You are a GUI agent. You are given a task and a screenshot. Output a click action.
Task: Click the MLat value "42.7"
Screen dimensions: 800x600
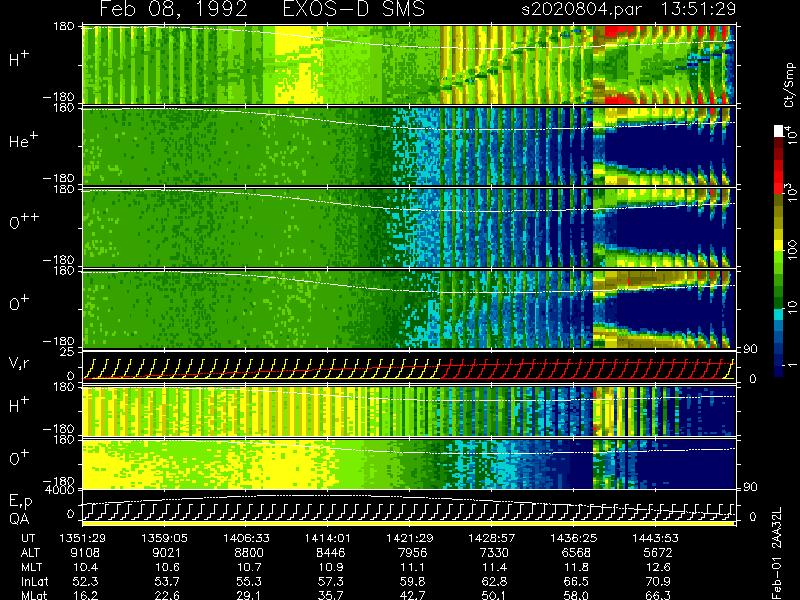pos(413,595)
